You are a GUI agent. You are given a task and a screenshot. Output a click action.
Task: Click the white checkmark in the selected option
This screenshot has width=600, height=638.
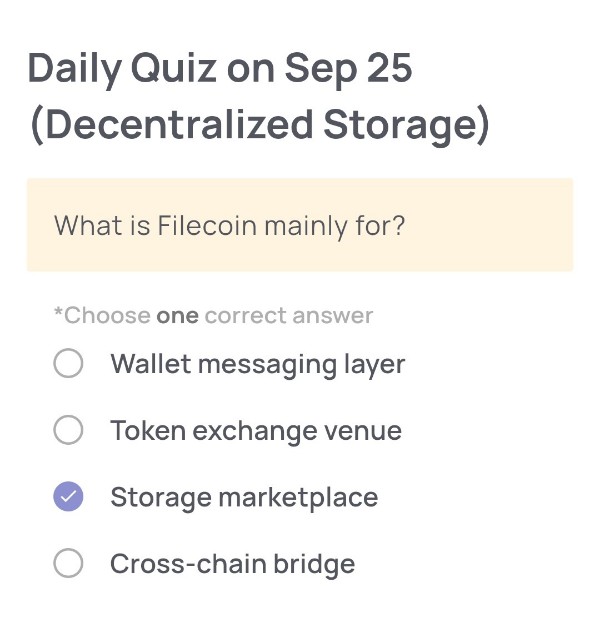coord(68,497)
